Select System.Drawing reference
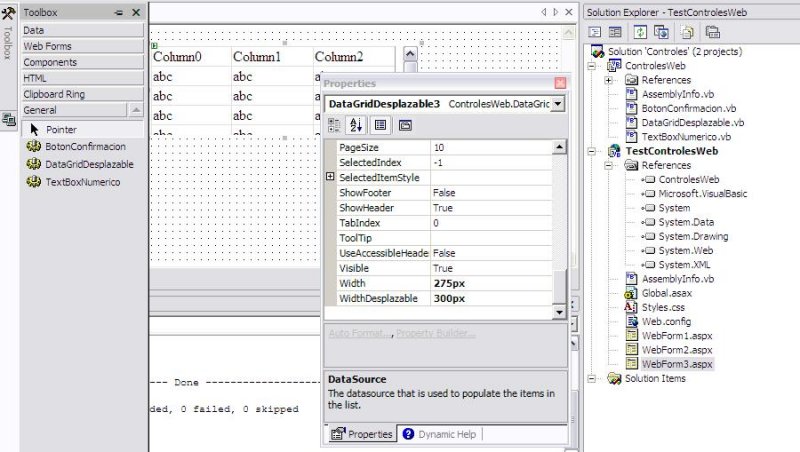800x452 pixels. coord(693,236)
